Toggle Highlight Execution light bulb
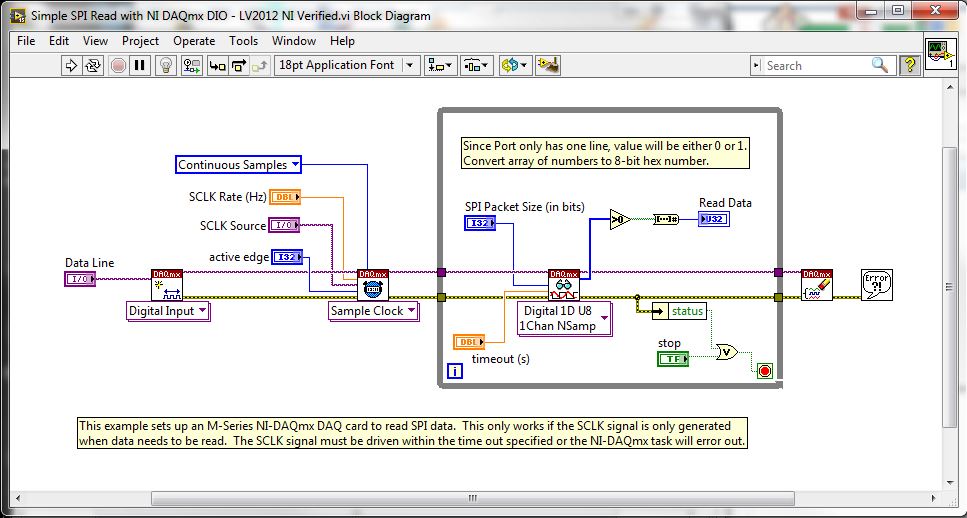Screen dimensions: 967x518 pos(166,65)
